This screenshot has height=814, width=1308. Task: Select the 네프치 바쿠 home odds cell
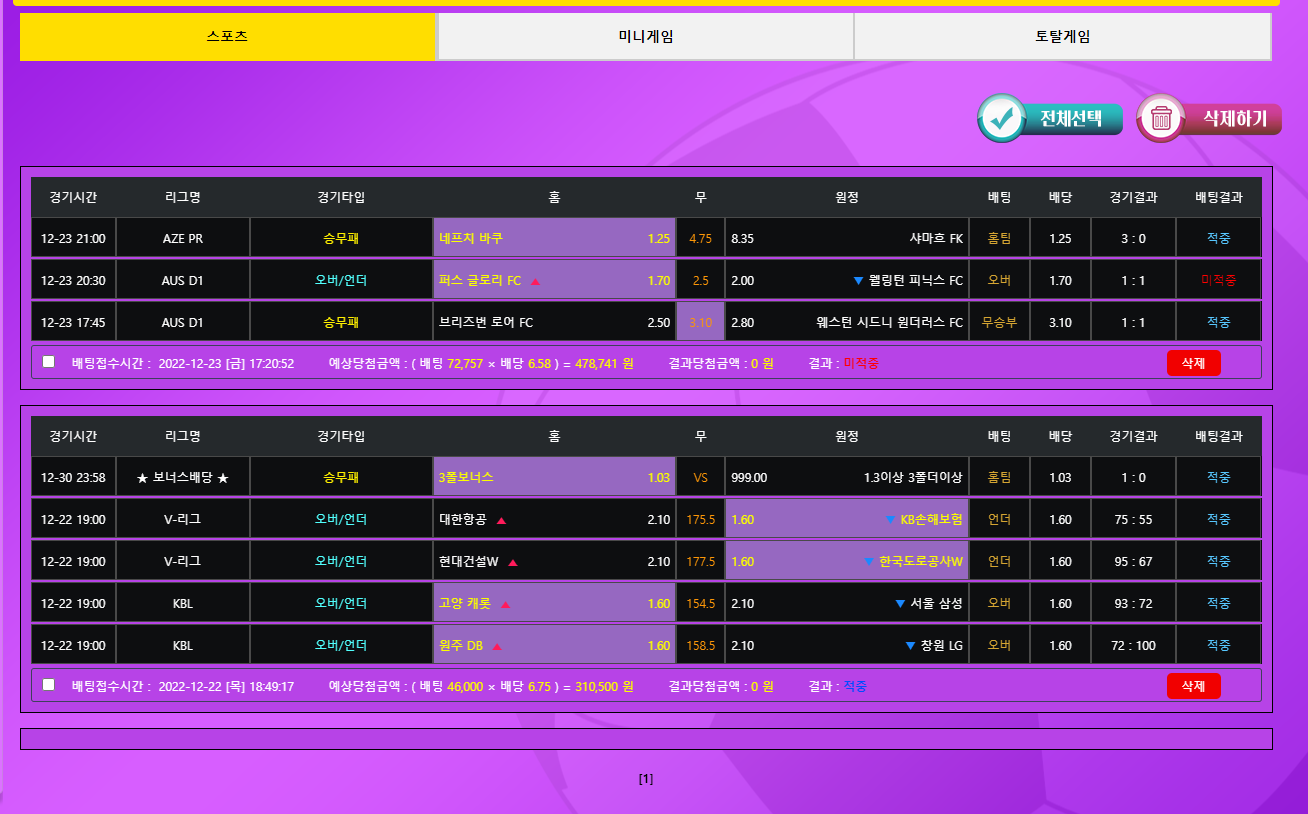(x=554, y=238)
